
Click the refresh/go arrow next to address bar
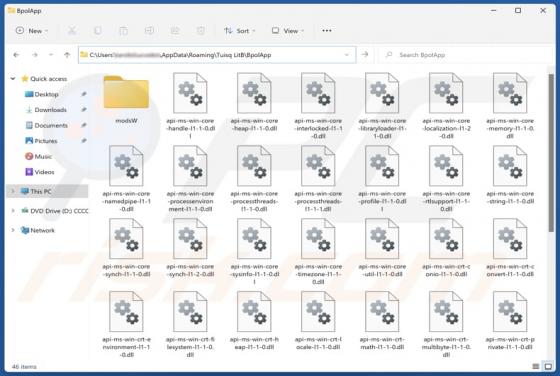365,54
